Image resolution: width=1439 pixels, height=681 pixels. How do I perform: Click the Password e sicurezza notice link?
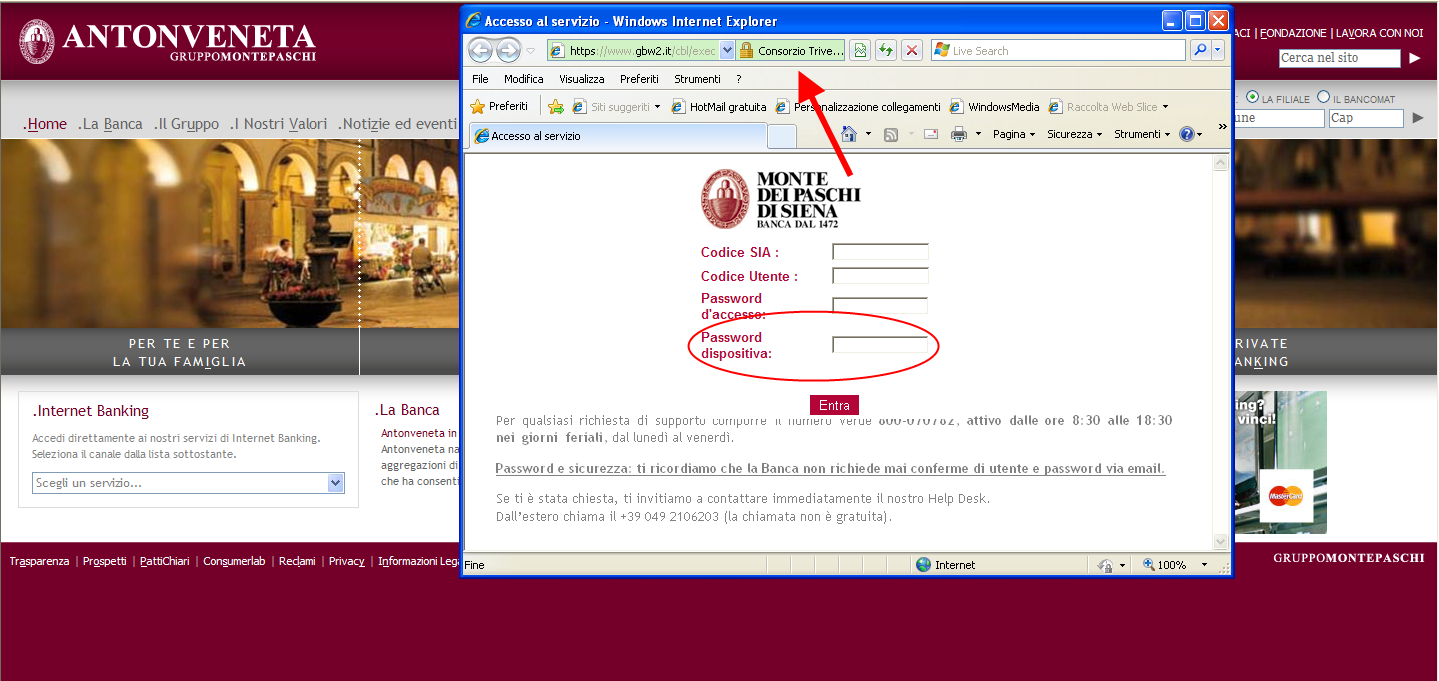click(830, 469)
